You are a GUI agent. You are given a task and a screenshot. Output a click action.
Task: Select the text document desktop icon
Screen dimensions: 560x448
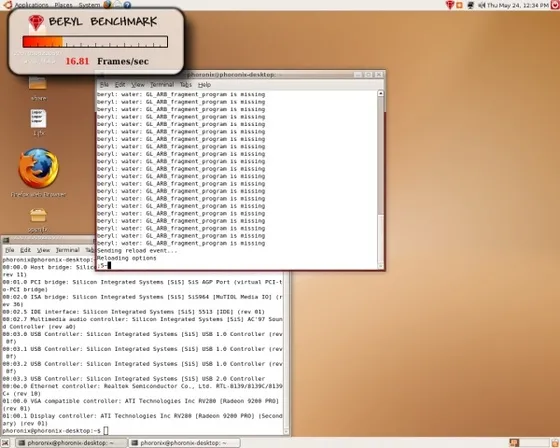point(38,123)
